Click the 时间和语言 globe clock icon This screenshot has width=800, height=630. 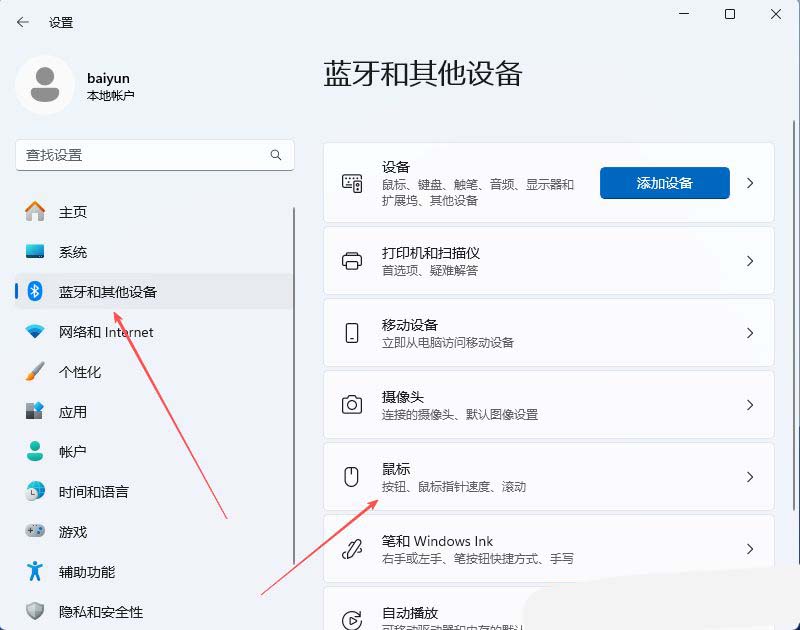tap(35, 491)
